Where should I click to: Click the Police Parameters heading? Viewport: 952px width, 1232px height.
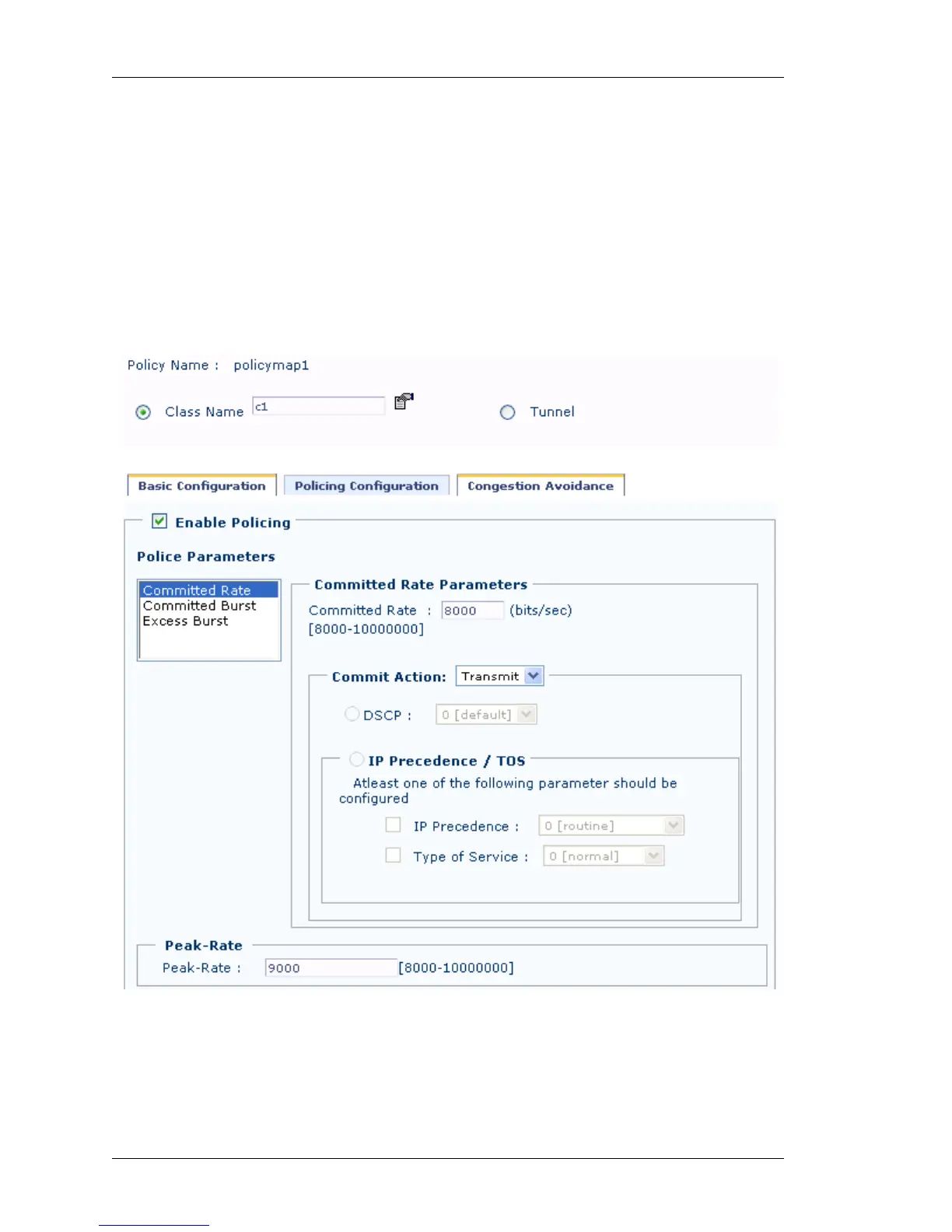point(206,556)
